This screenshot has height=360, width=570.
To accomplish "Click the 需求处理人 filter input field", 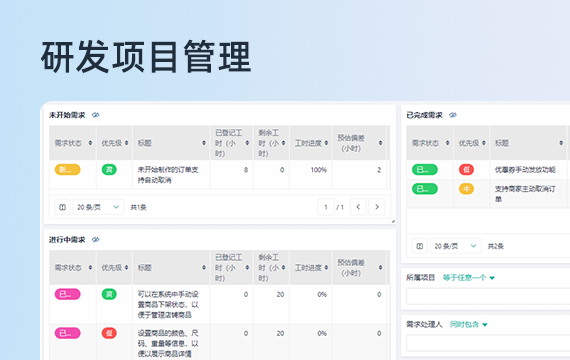I will (x=488, y=343).
